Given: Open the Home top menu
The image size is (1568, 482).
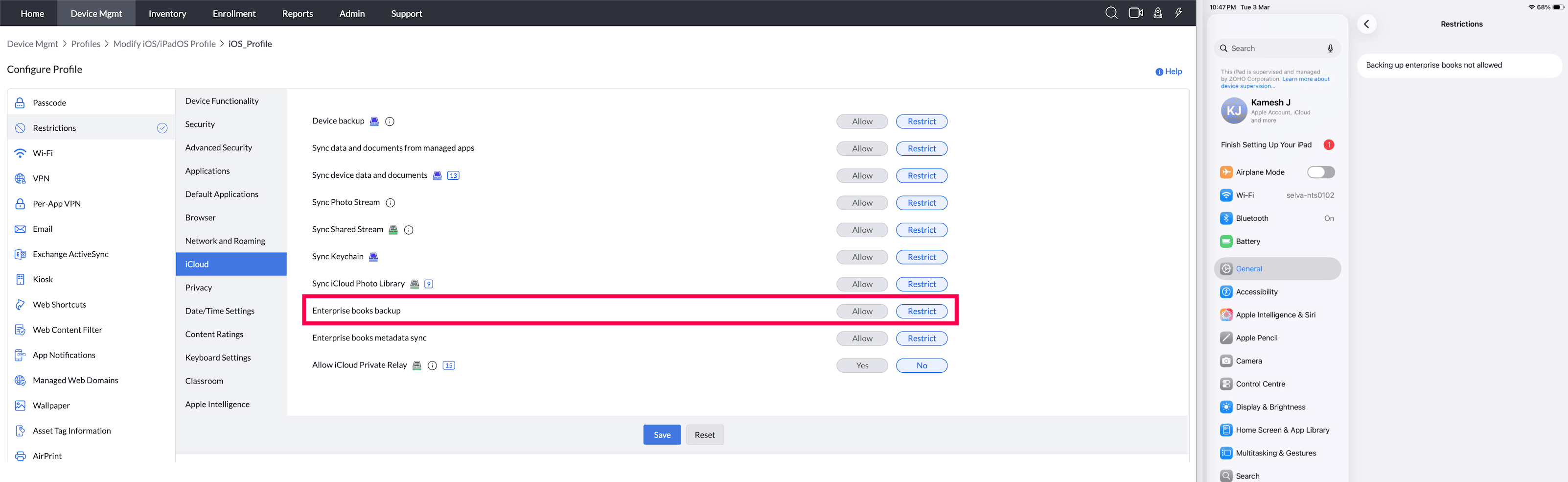Looking at the screenshot, I should click(x=32, y=13).
